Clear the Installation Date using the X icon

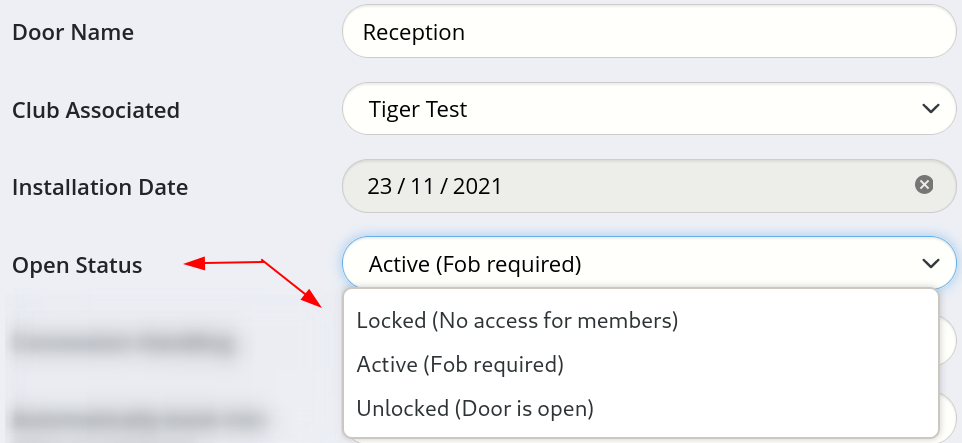point(924,185)
